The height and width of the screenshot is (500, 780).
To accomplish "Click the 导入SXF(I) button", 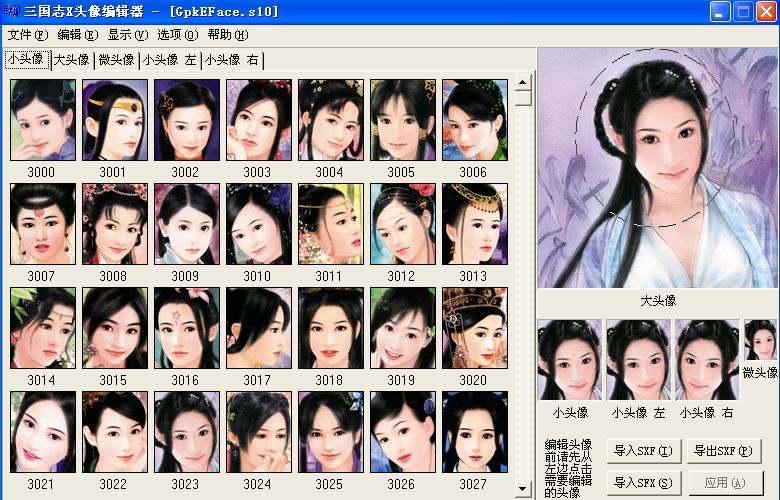I will [x=643, y=451].
